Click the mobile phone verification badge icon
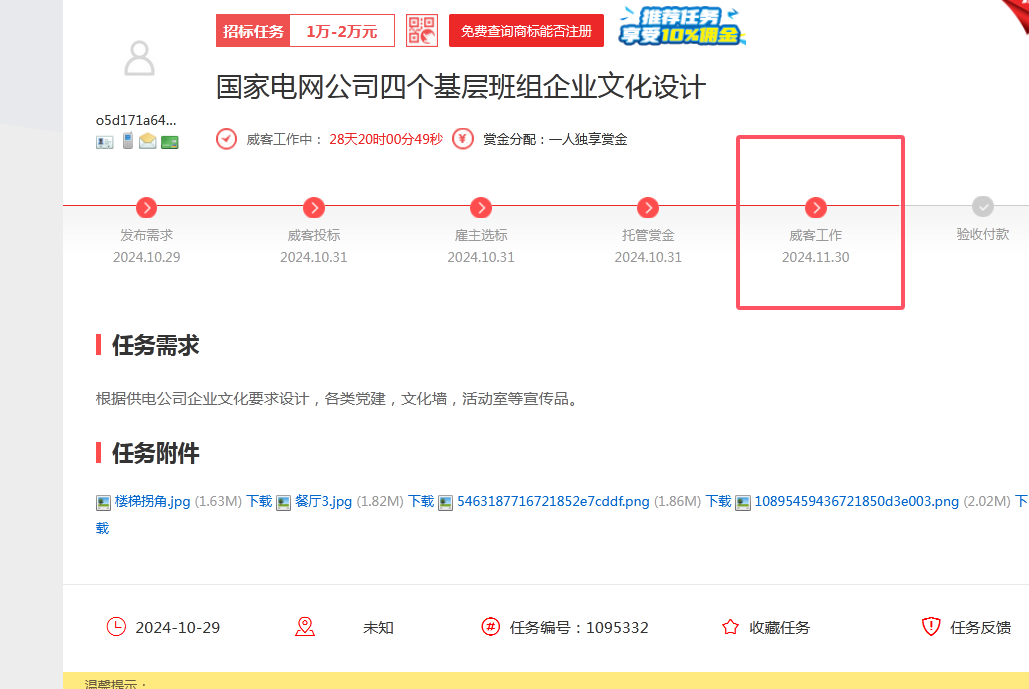The image size is (1029, 689). pyautogui.click(x=128, y=140)
